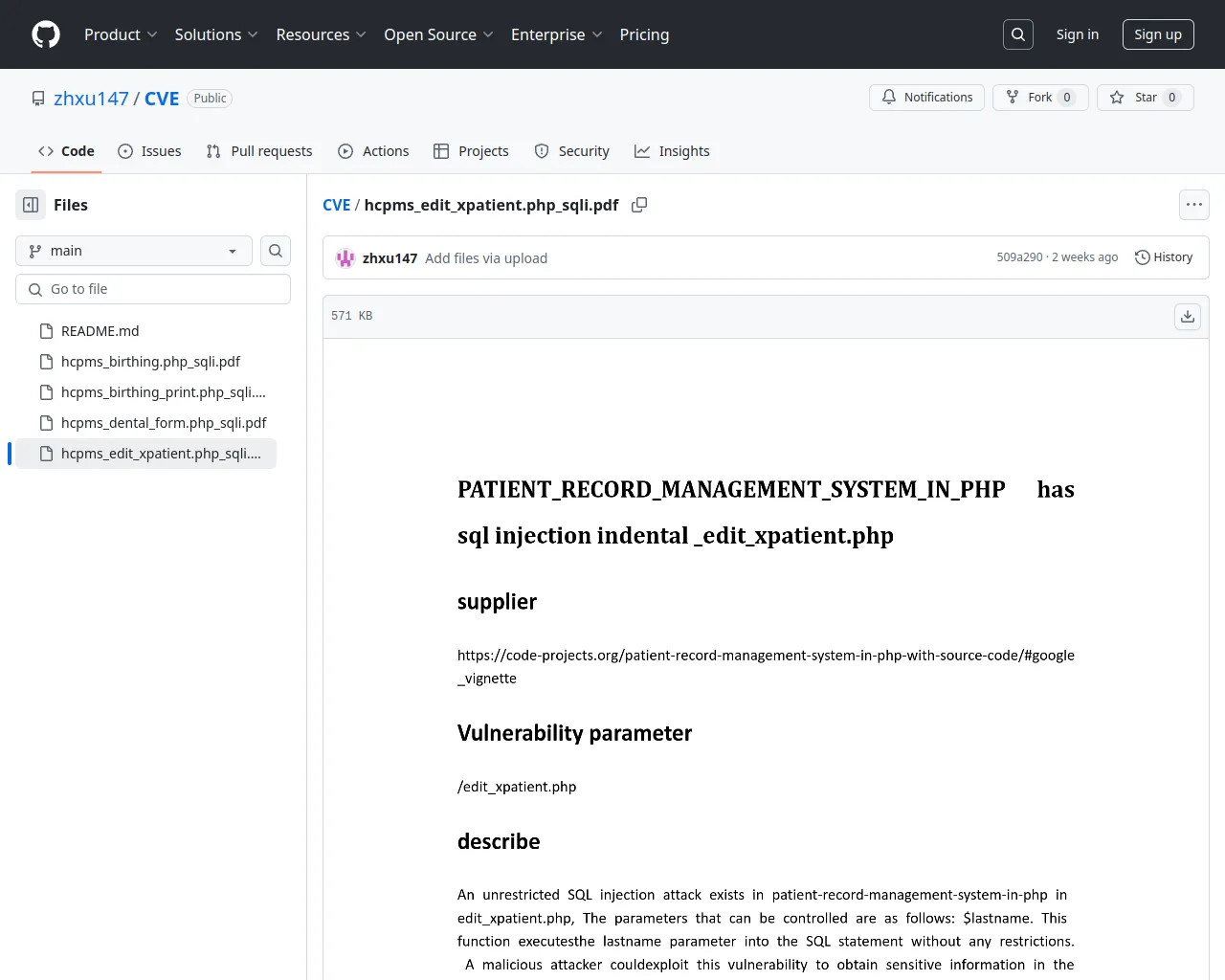Viewport: 1225px width, 980px height.
Task: Open the more file actions menu
Action: click(x=1194, y=205)
